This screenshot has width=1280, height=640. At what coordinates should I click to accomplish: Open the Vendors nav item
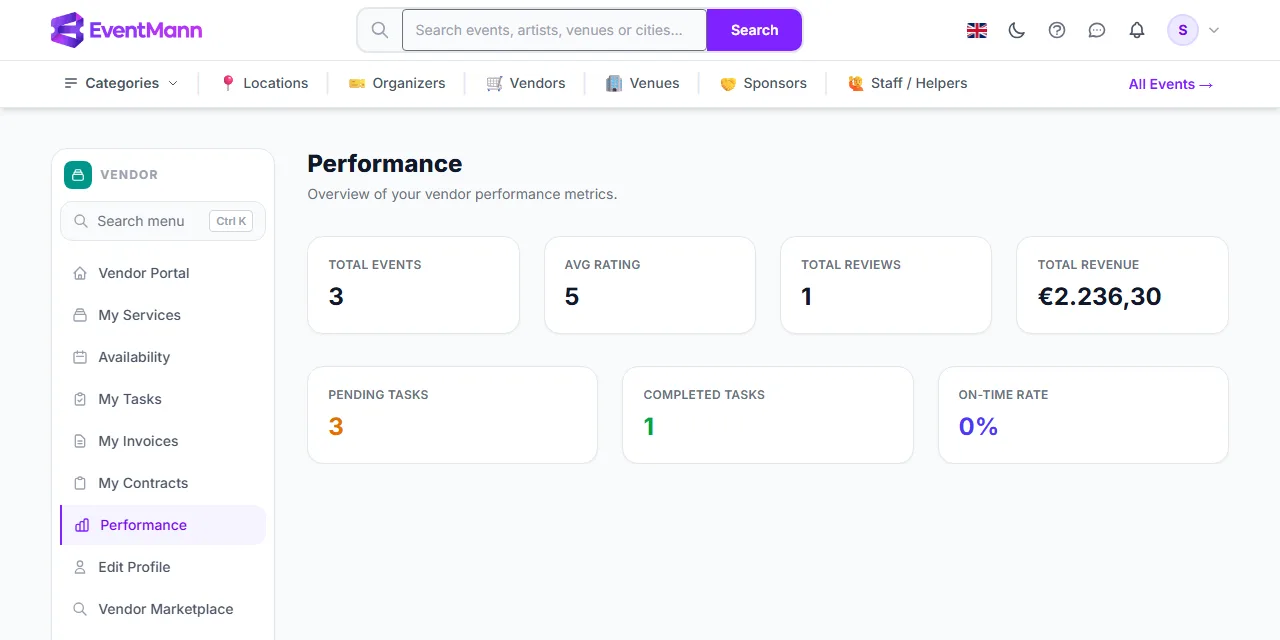(526, 83)
